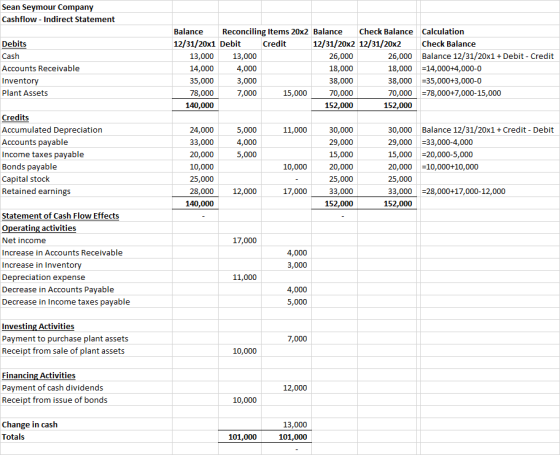Click 'Payment to purchase plant assets' label

click(65, 339)
